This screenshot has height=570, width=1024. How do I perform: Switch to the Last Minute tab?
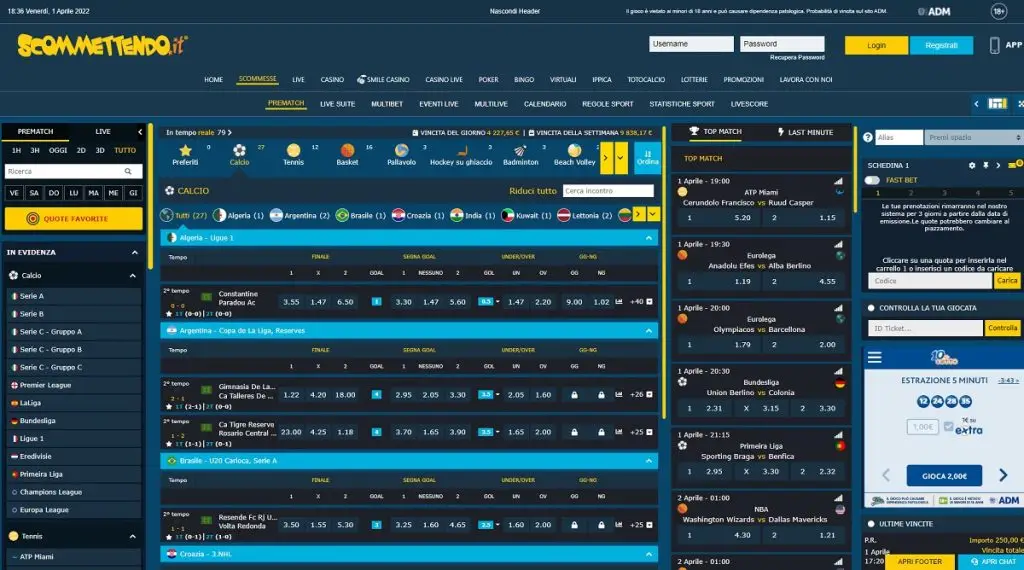tap(805, 132)
